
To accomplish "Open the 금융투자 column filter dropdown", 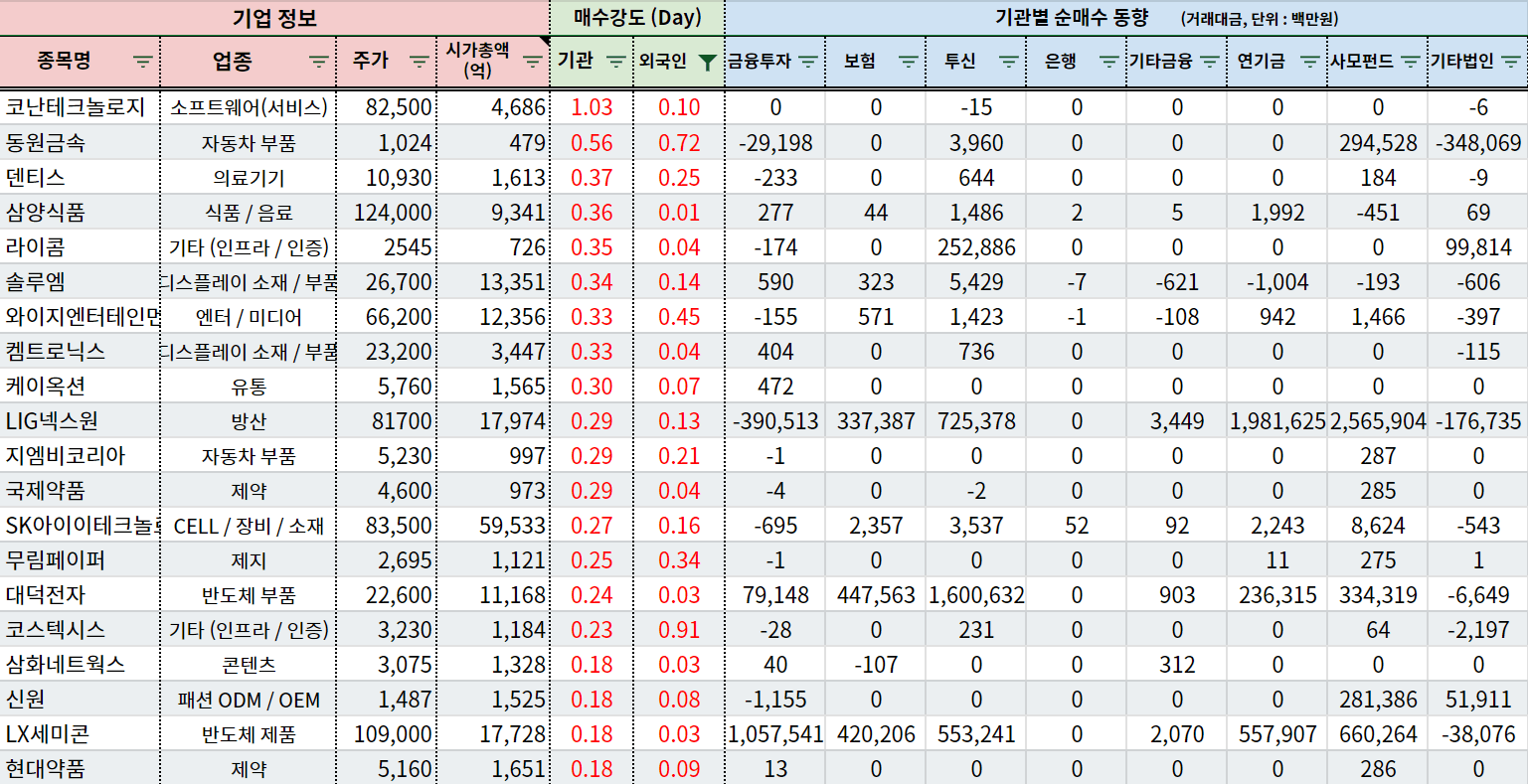I will [x=807, y=62].
